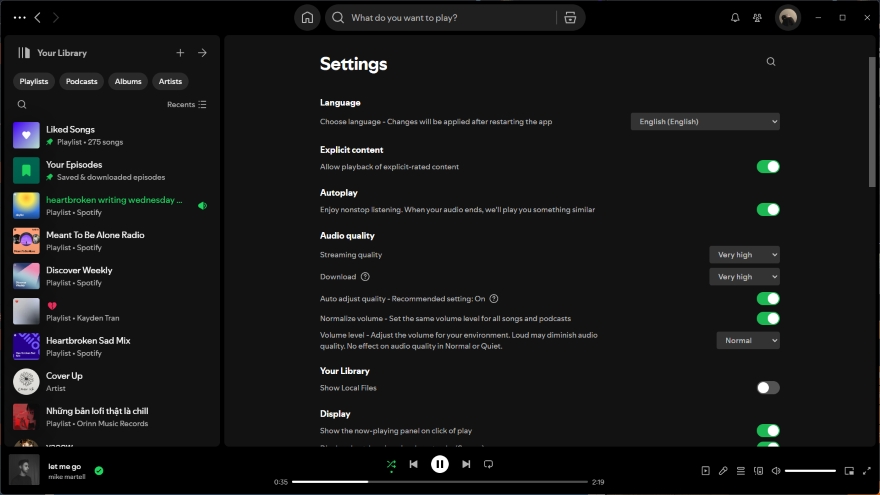
Task: Turn off Autoplay toggle
Action: 768,209
